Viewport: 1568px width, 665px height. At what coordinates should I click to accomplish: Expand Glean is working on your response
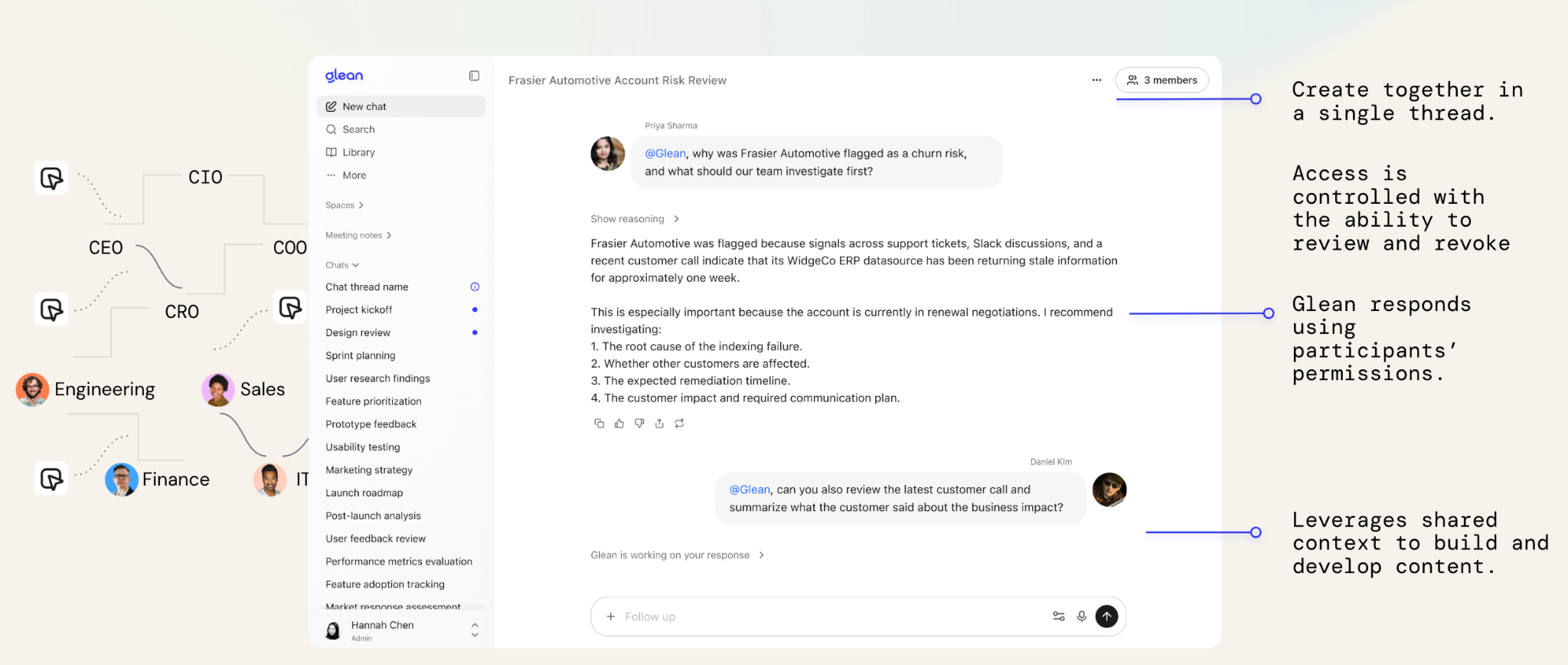(x=678, y=555)
